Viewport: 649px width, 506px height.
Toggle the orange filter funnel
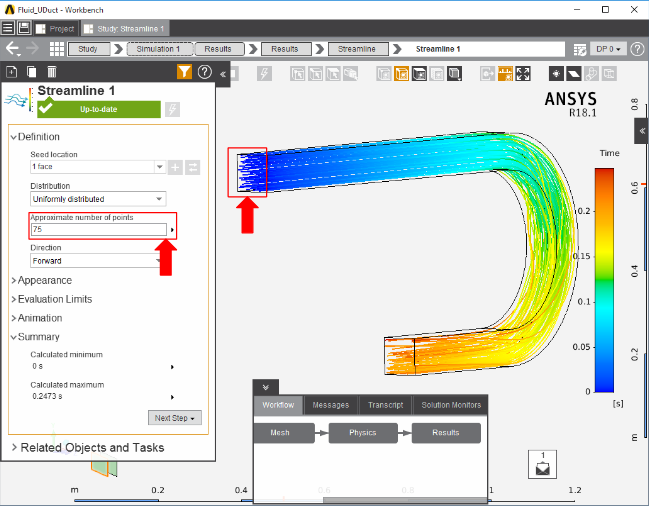coord(184,72)
